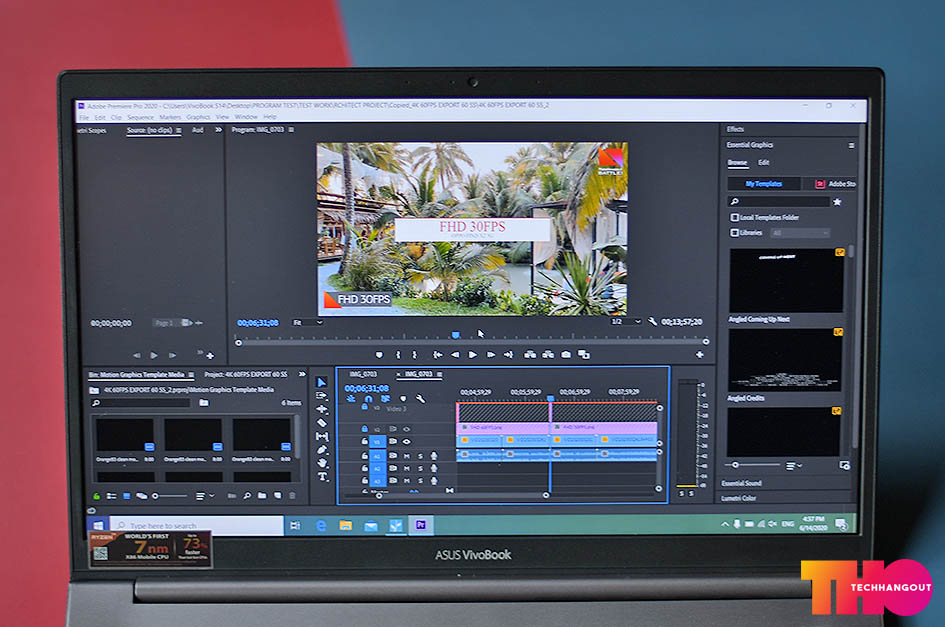Screen dimensions: 945x627
Task: Expand Source panel overflow tabs chevron
Action: pos(218,130)
